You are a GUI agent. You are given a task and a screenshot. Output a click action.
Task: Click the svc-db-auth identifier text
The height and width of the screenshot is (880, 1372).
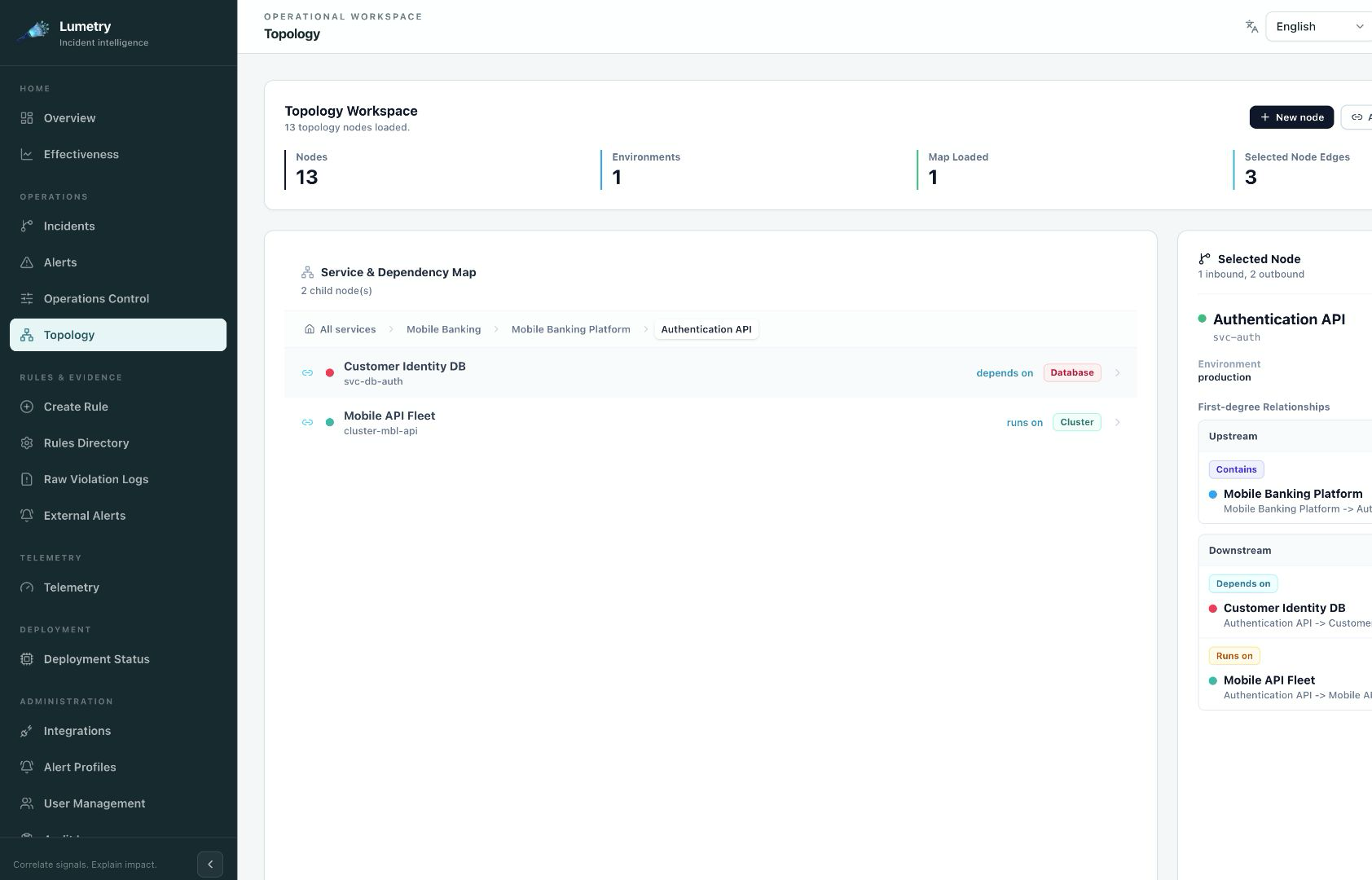[x=373, y=381]
